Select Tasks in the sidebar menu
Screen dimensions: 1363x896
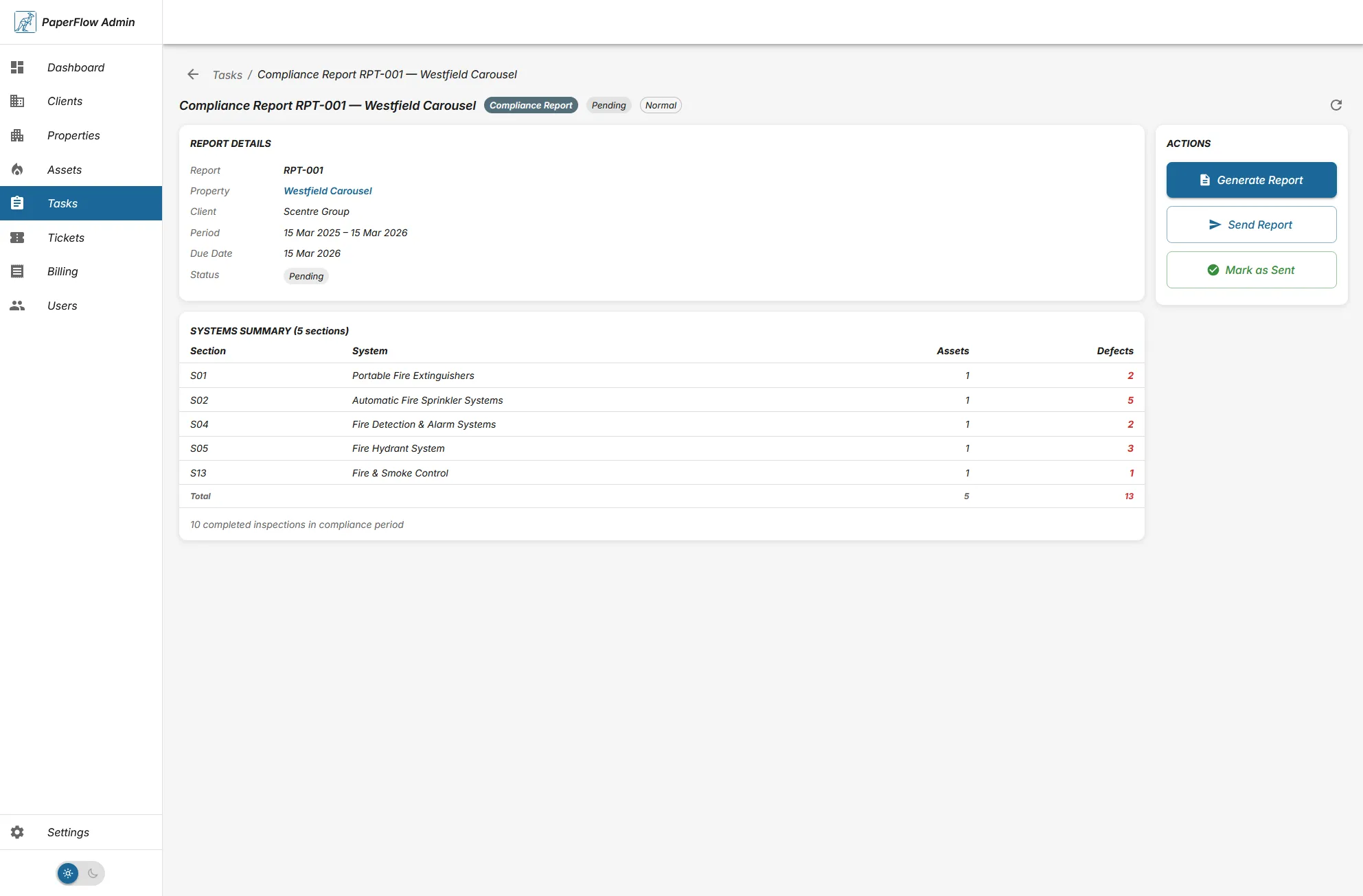point(62,203)
